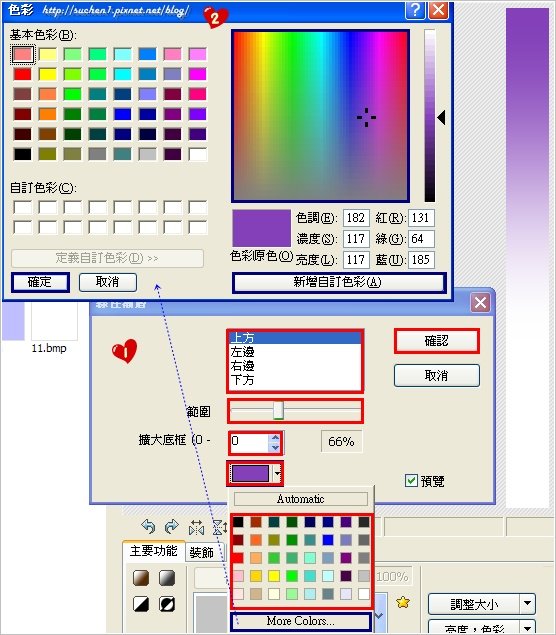Click the 紅 red value field
556x635 pixels.
click(x=421, y=218)
